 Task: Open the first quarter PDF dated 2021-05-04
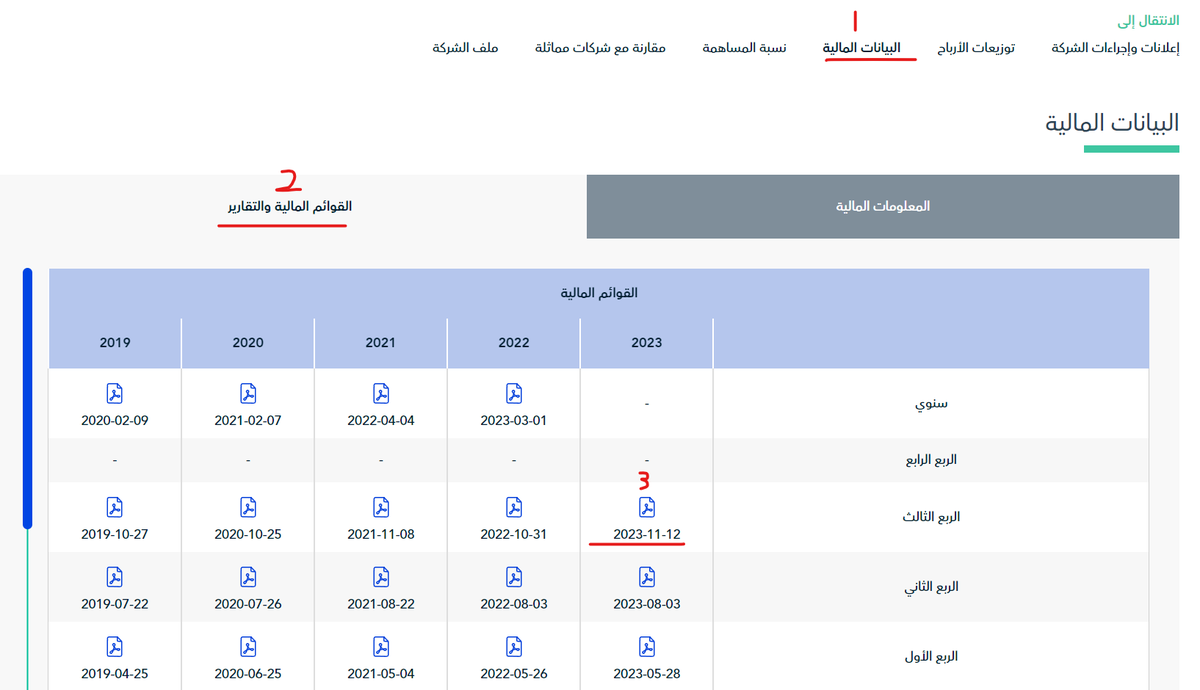tap(381, 647)
